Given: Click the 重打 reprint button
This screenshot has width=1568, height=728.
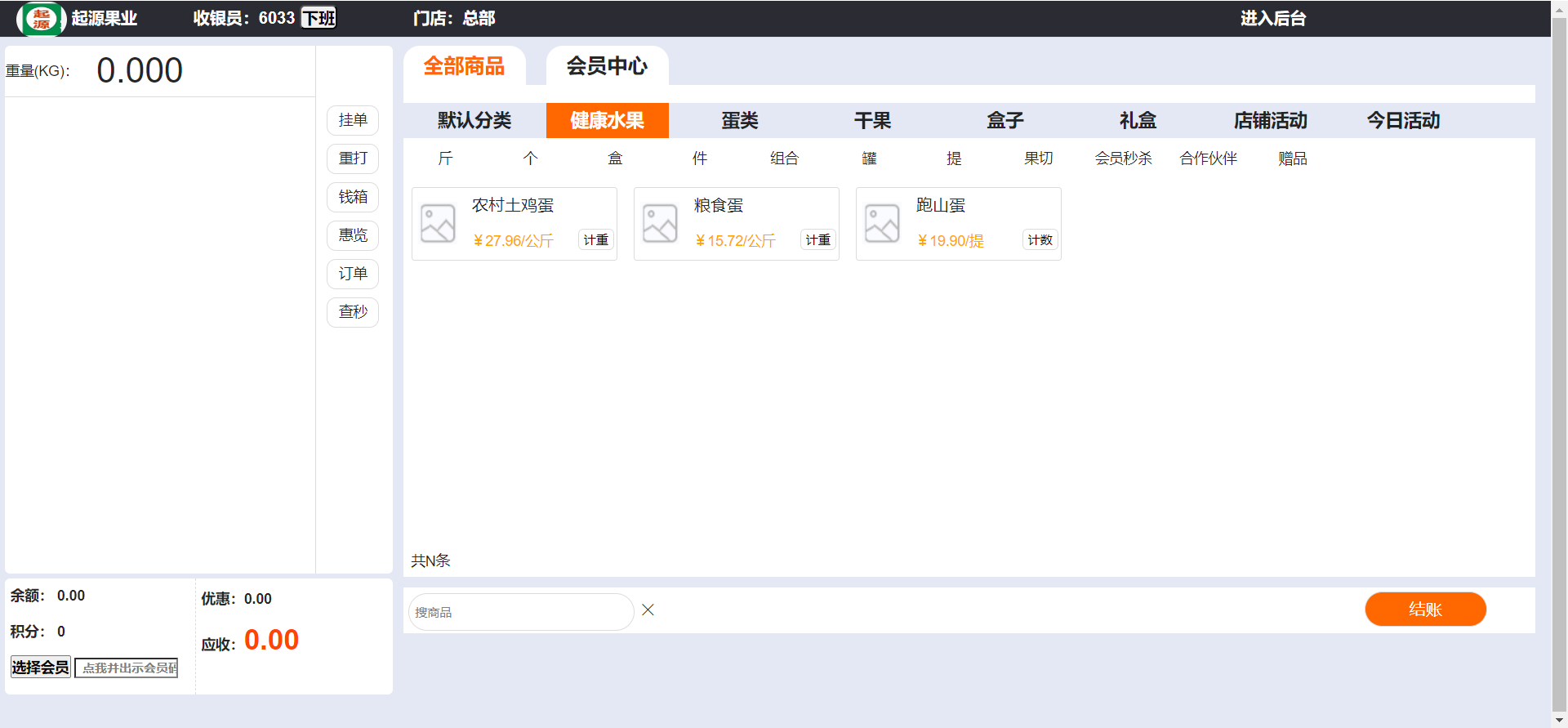Looking at the screenshot, I should (x=353, y=159).
